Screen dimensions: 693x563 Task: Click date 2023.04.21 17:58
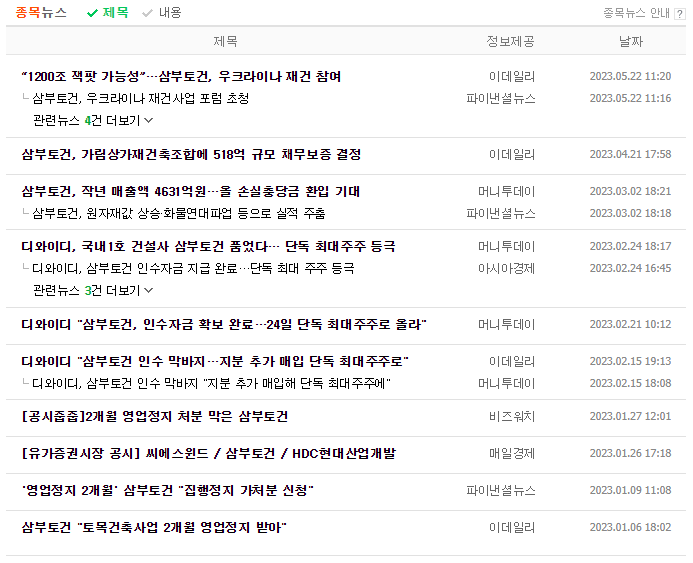631,154
